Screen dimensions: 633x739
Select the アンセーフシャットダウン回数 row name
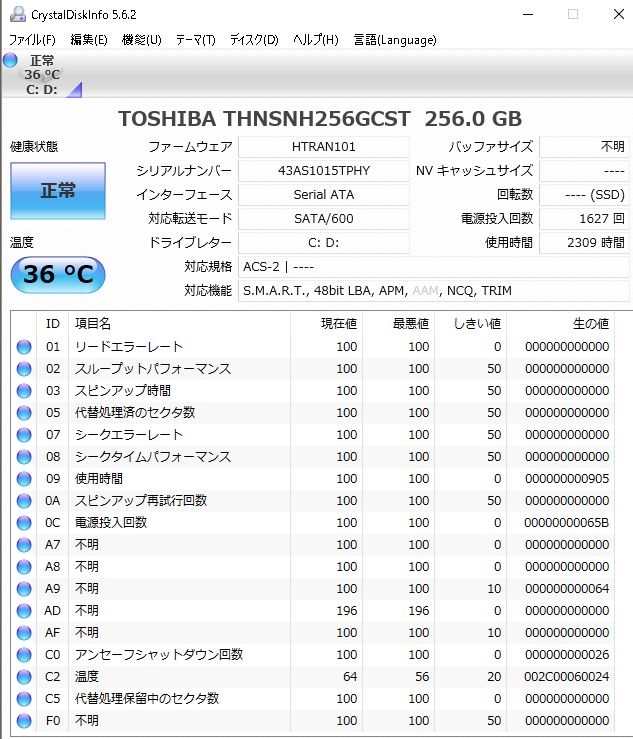click(x=159, y=654)
